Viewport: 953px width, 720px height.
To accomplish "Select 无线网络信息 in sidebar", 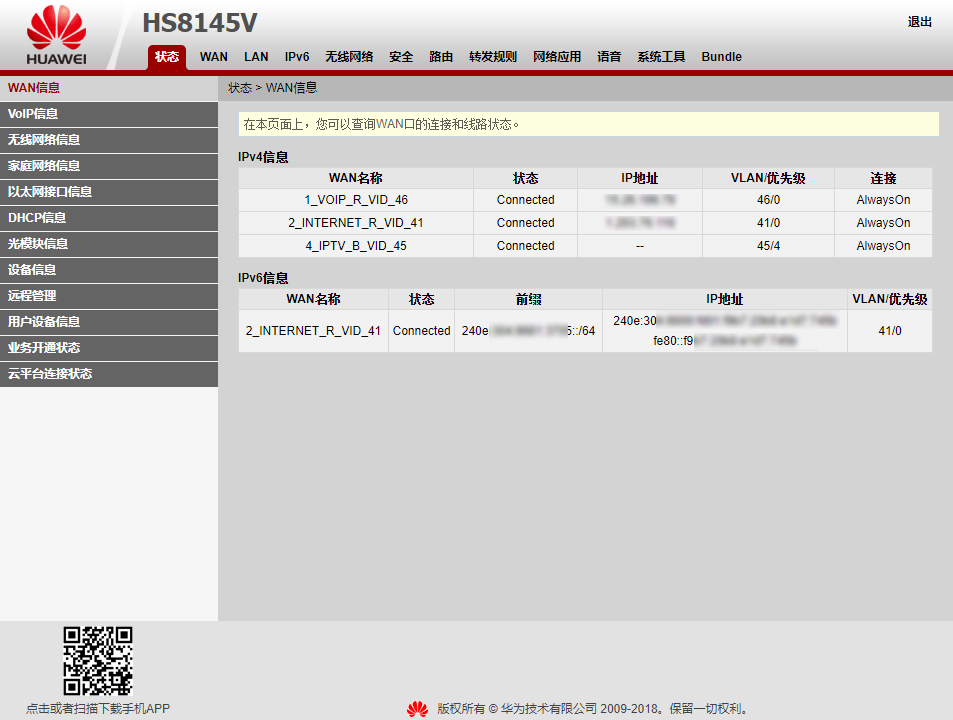I will [x=44, y=140].
